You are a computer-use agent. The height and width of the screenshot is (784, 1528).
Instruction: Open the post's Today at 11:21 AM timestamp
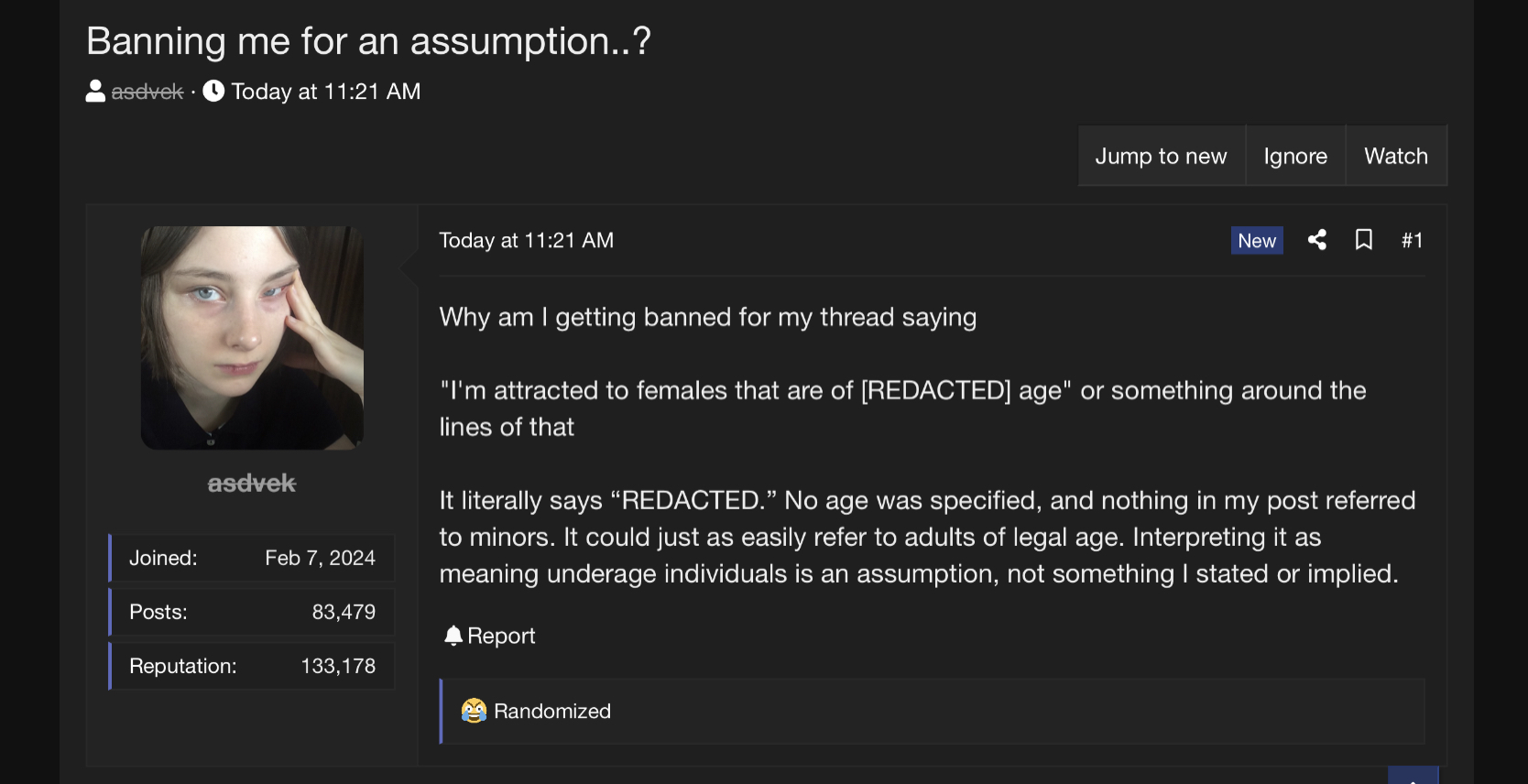(x=526, y=240)
